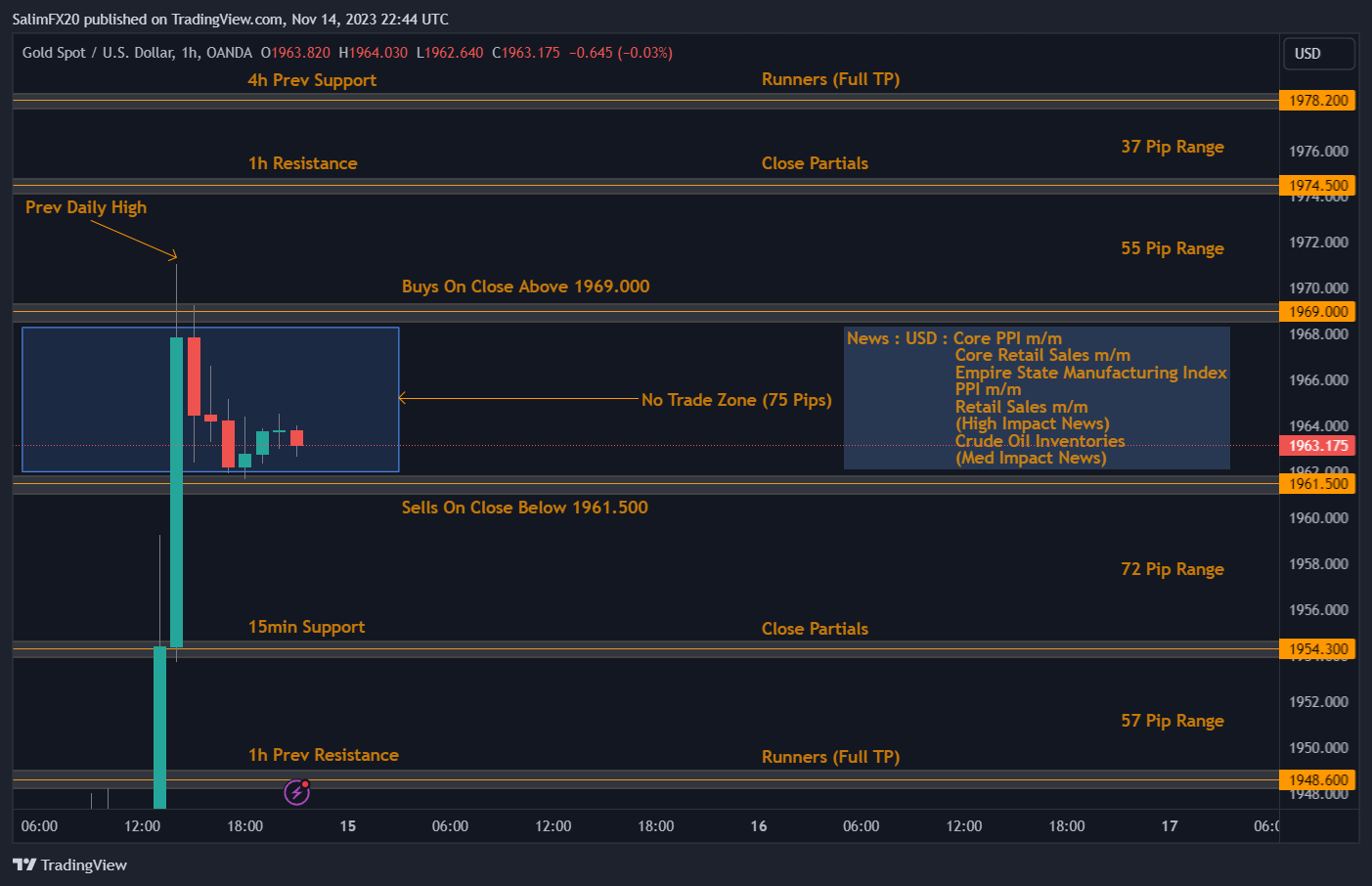Viewport: 1372px width, 886px height.
Task: Click 'Close Partials' beside 15min Support
Action: point(815,629)
